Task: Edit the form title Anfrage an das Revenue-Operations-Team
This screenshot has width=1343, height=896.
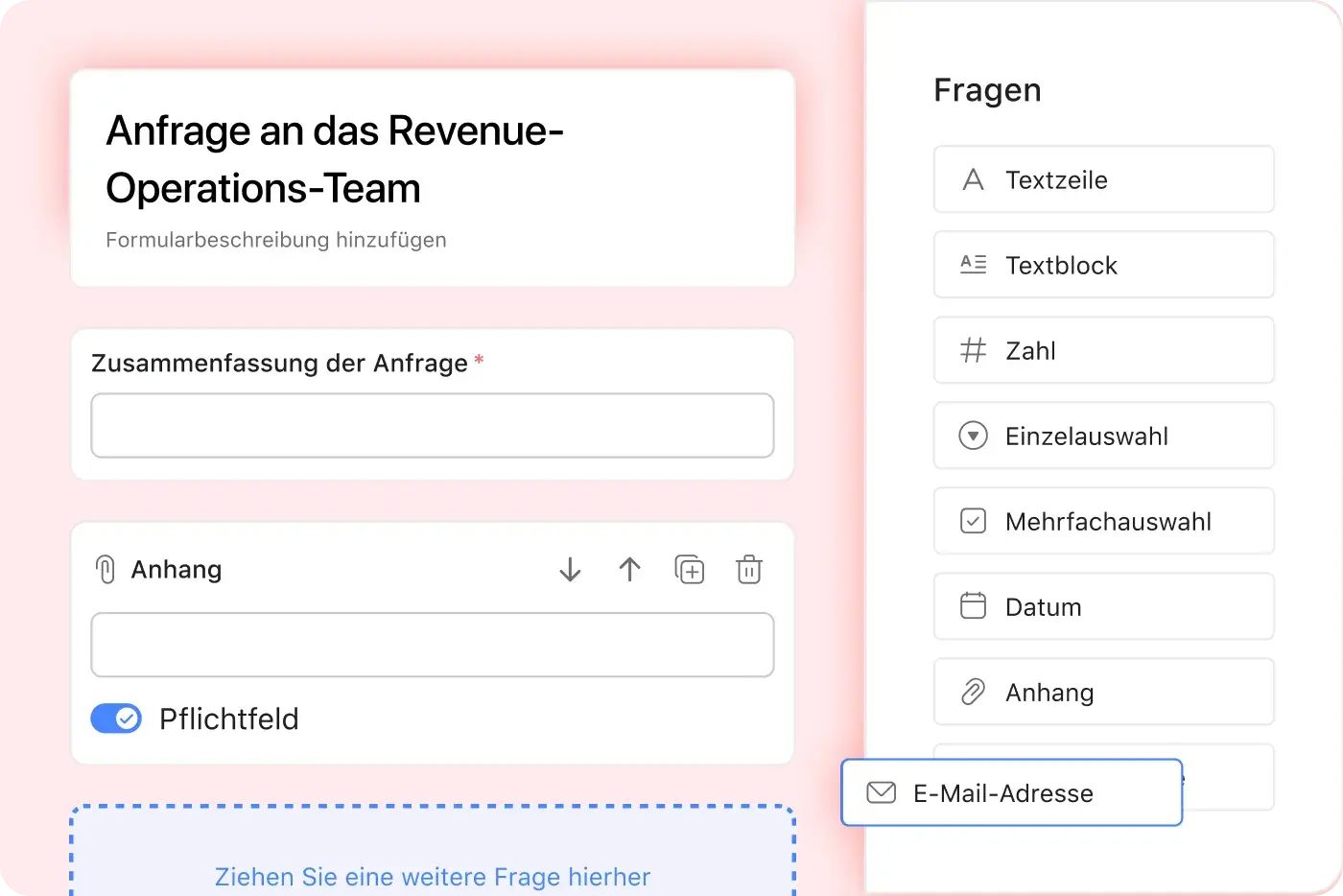Action: [x=335, y=159]
